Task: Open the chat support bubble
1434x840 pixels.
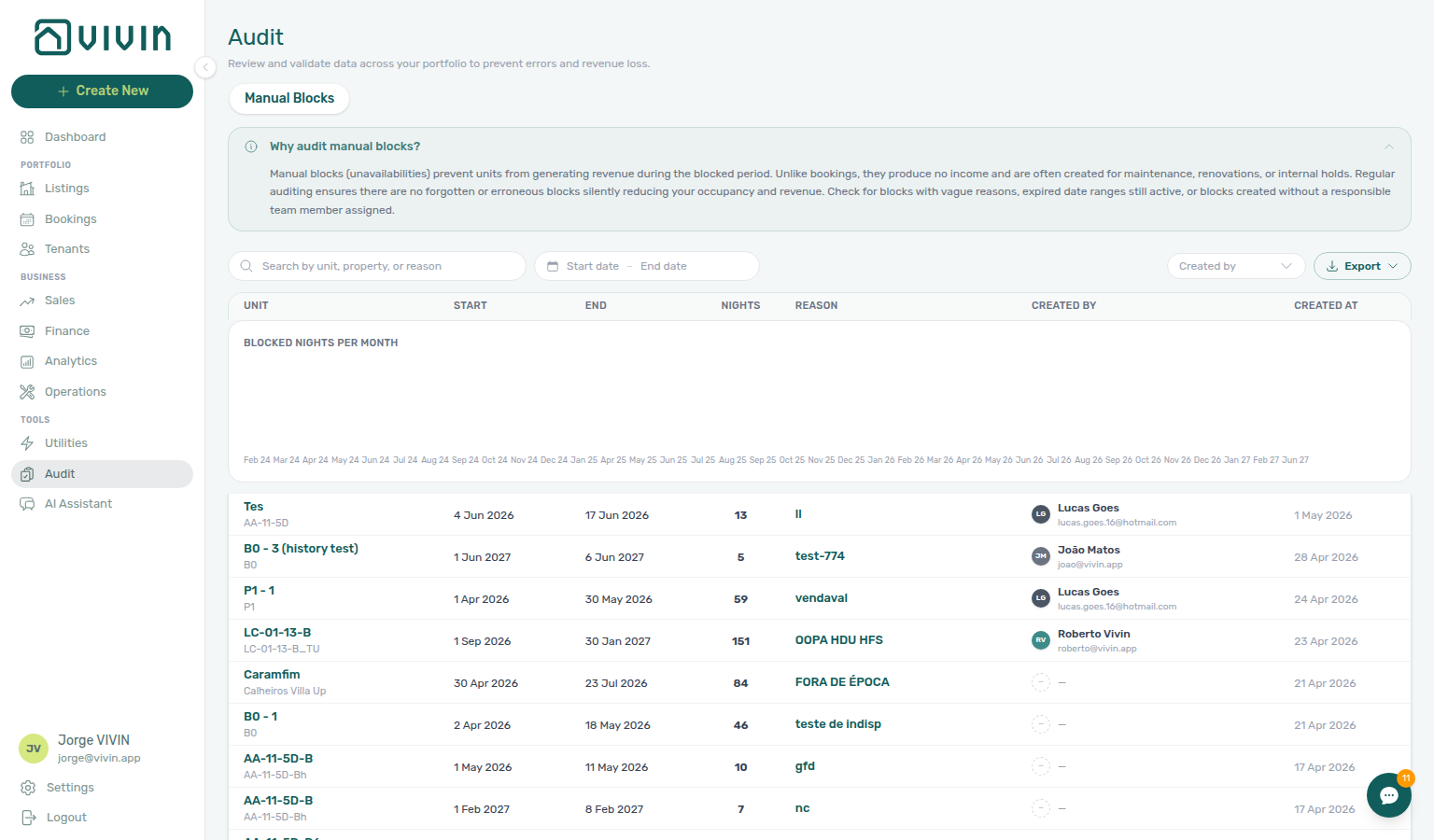Action: tap(1389, 795)
